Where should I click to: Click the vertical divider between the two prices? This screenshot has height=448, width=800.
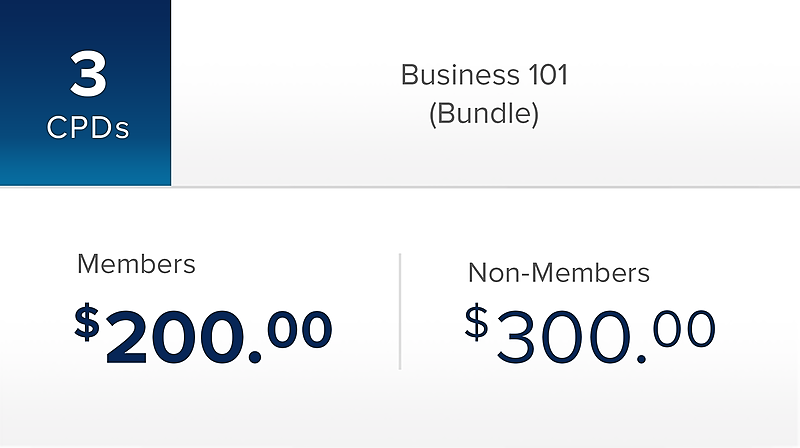(x=400, y=311)
